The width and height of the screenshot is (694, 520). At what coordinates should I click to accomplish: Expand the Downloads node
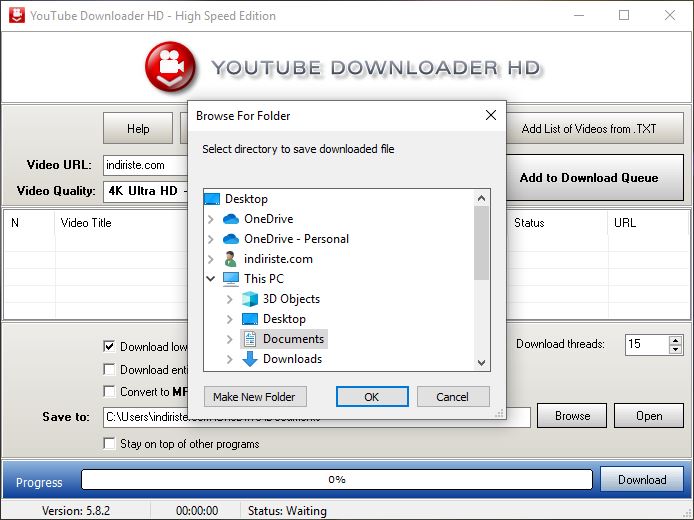229,359
